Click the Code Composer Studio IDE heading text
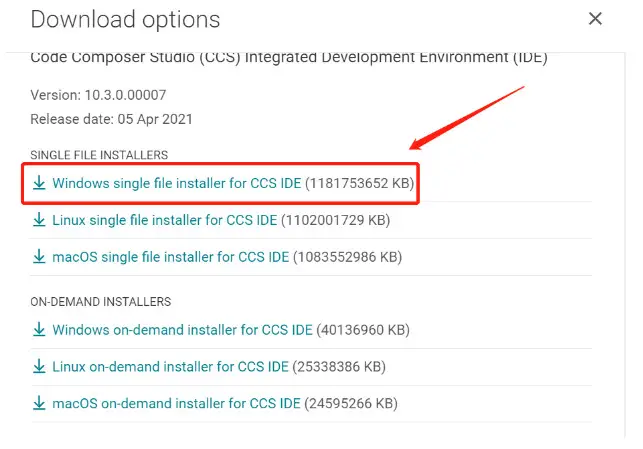This screenshot has width=643, height=449. 288,58
